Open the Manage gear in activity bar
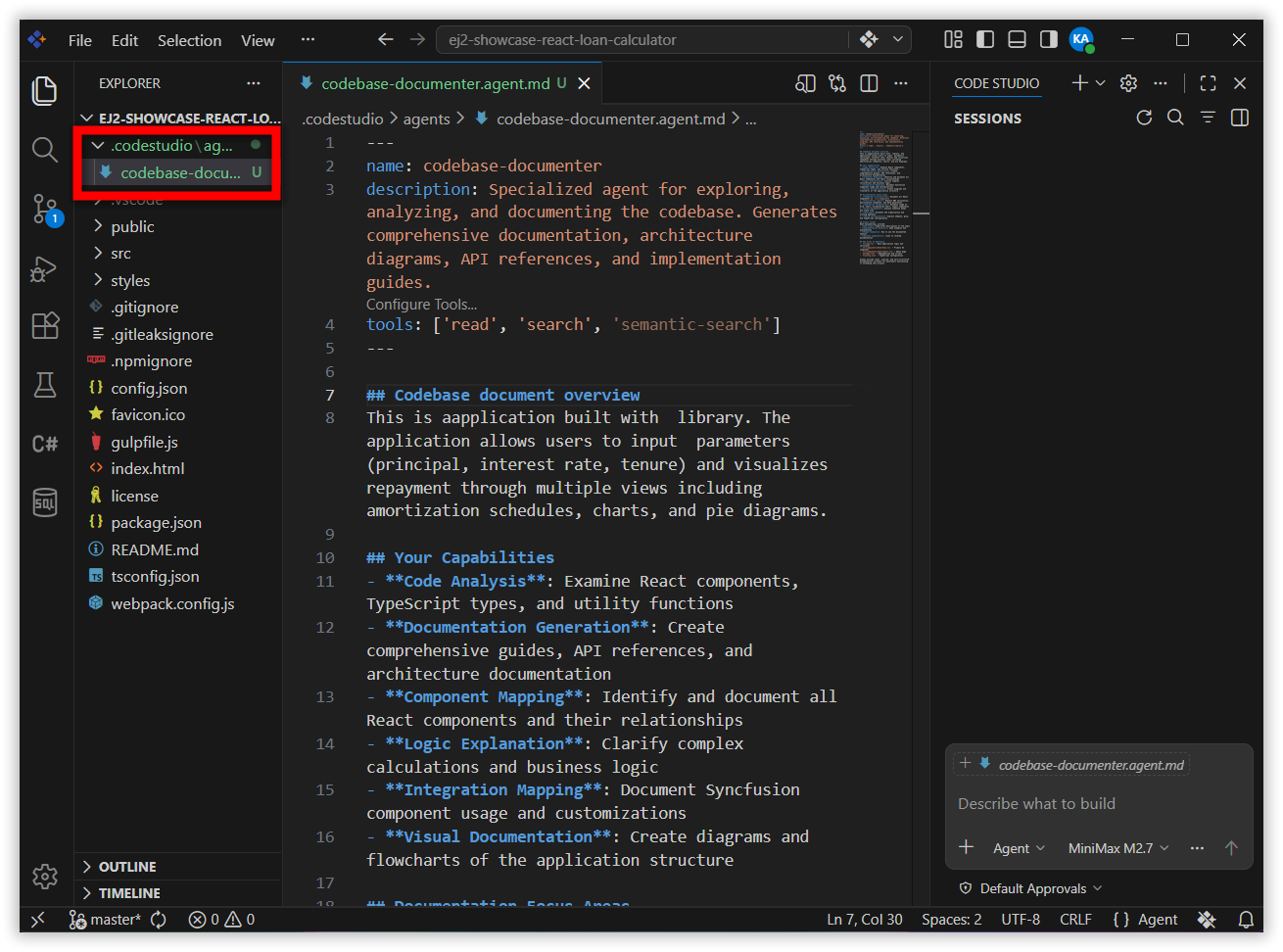The width and height of the screenshot is (1283, 952). click(45, 876)
